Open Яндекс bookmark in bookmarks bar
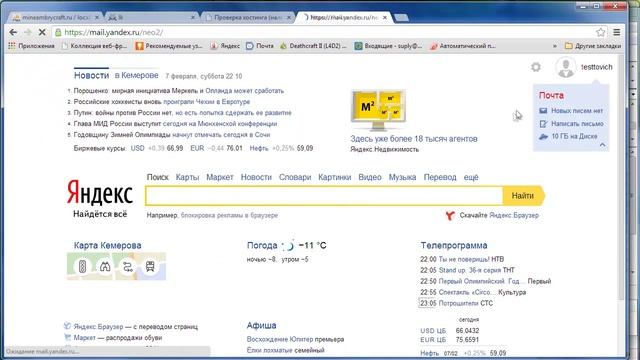The width and height of the screenshot is (640, 360). click(225, 46)
